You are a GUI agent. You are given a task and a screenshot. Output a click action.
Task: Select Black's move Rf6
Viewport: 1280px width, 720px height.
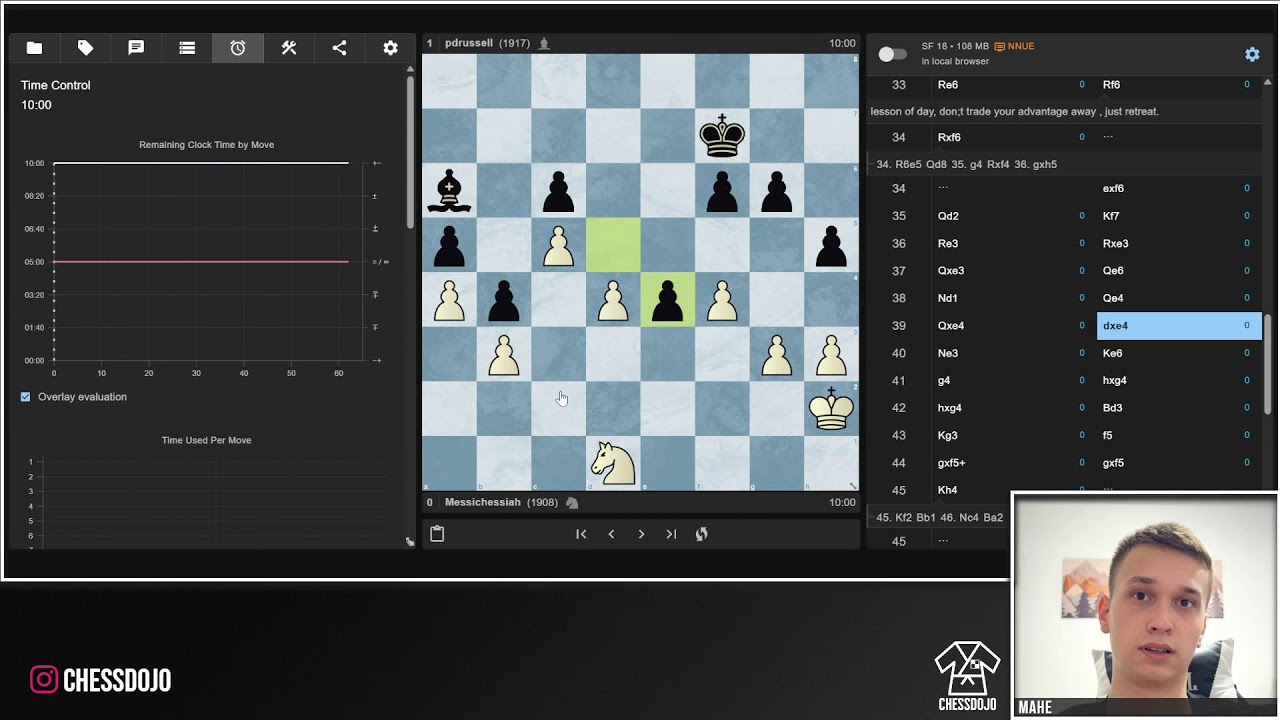(x=1179, y=85)
